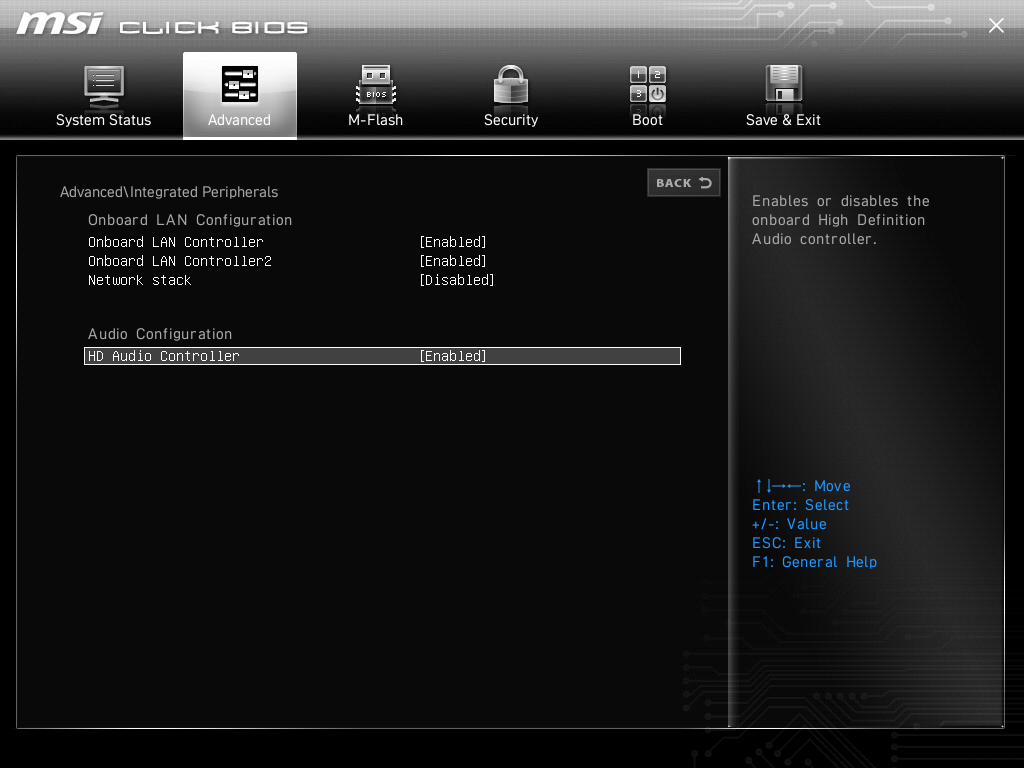Open the Boot numbered keys icon
The image size is (1024, 768).
click(x=647, y=85)
